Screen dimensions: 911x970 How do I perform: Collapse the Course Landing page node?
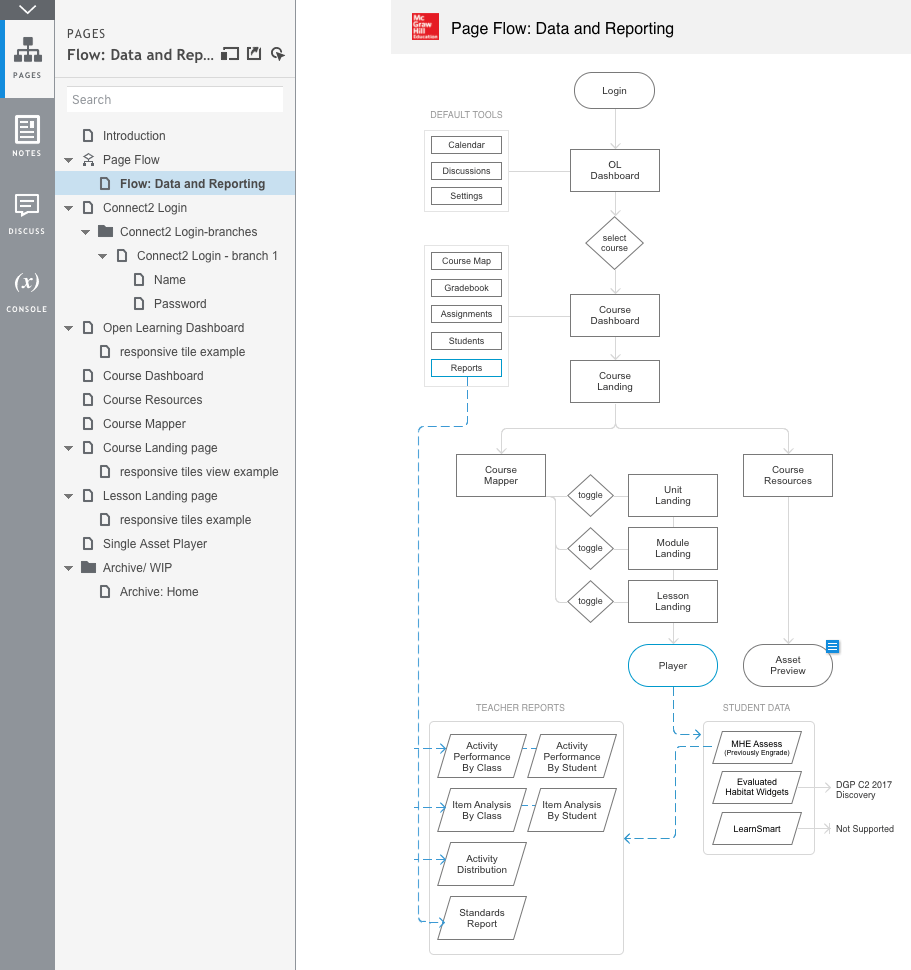pos(69,449)
